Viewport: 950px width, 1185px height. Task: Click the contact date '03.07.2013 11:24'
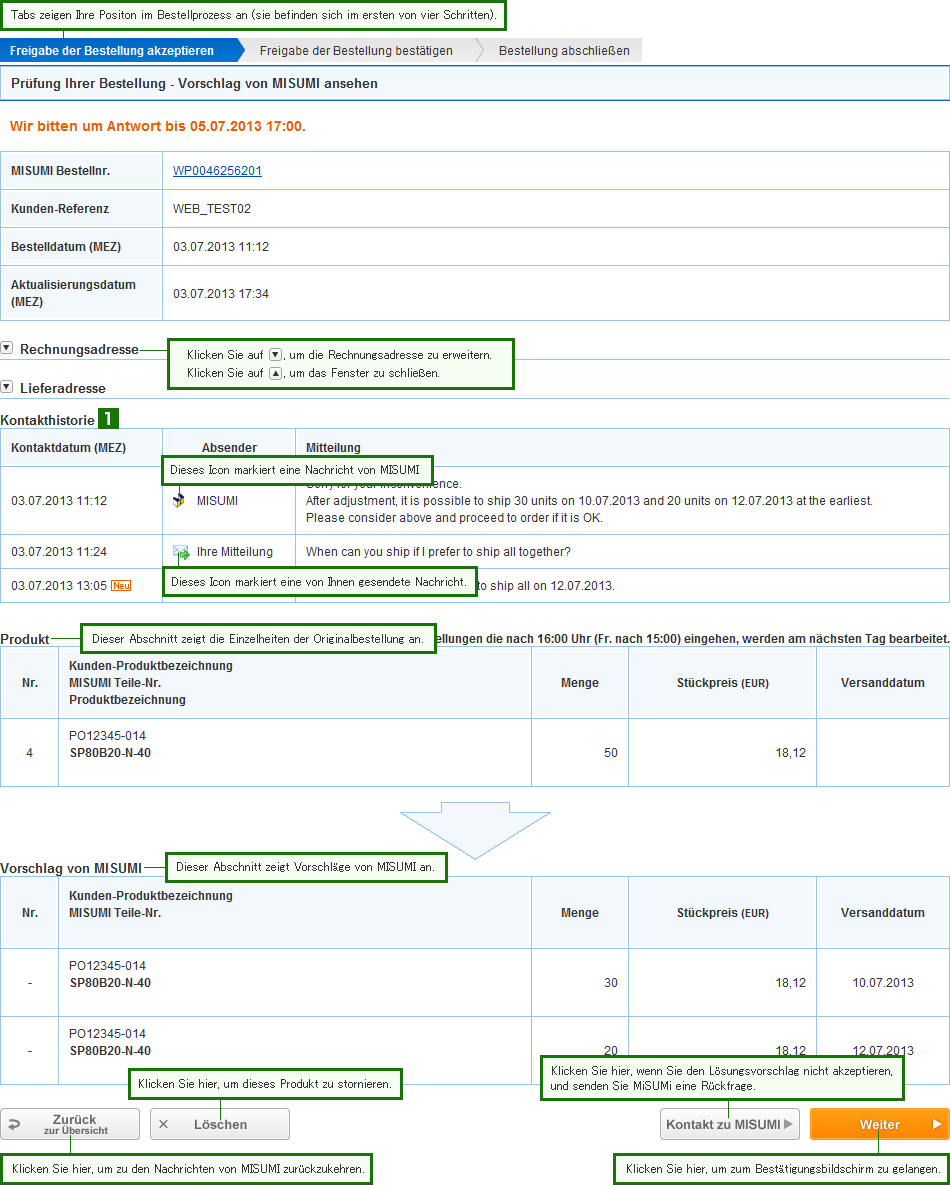tap(59, 552)
